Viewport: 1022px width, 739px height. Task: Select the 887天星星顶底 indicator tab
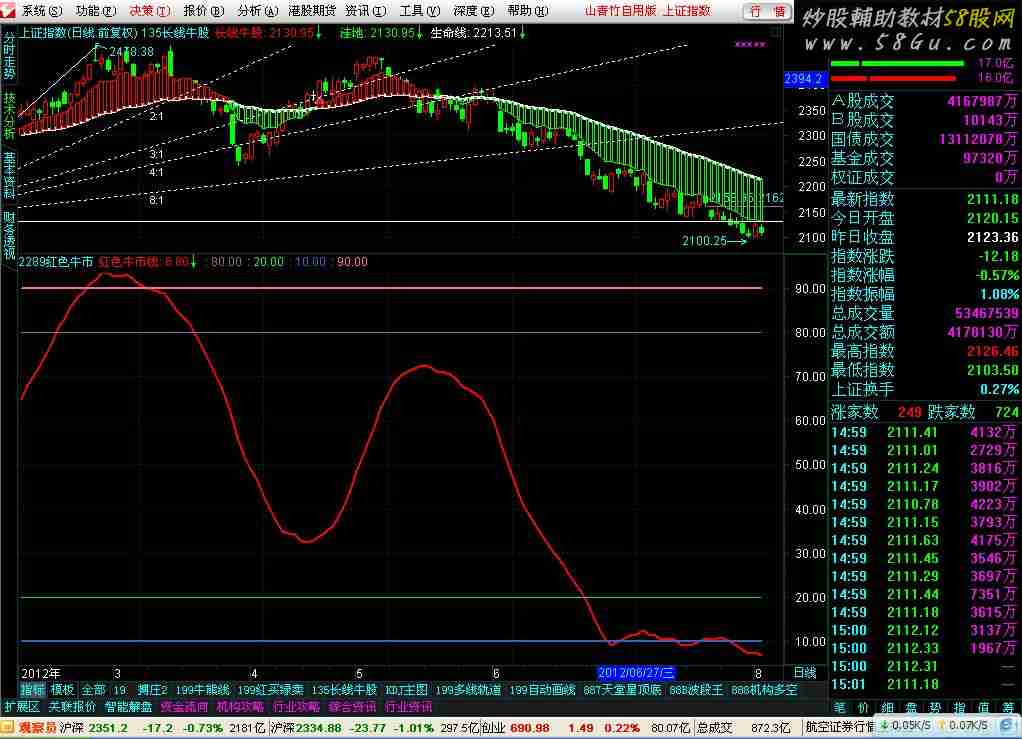(x=622, y=690)
